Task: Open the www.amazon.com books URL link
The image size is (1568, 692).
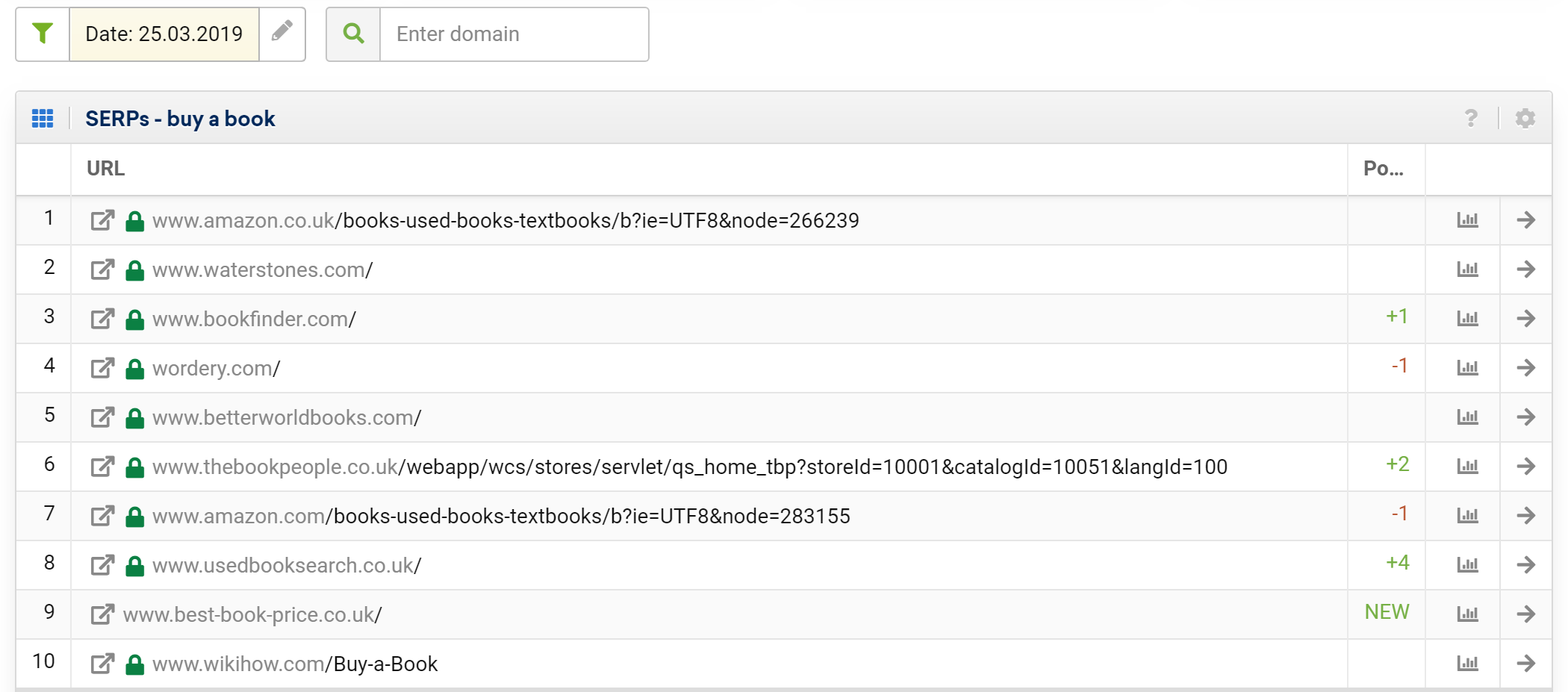Action: click(501, 517)
